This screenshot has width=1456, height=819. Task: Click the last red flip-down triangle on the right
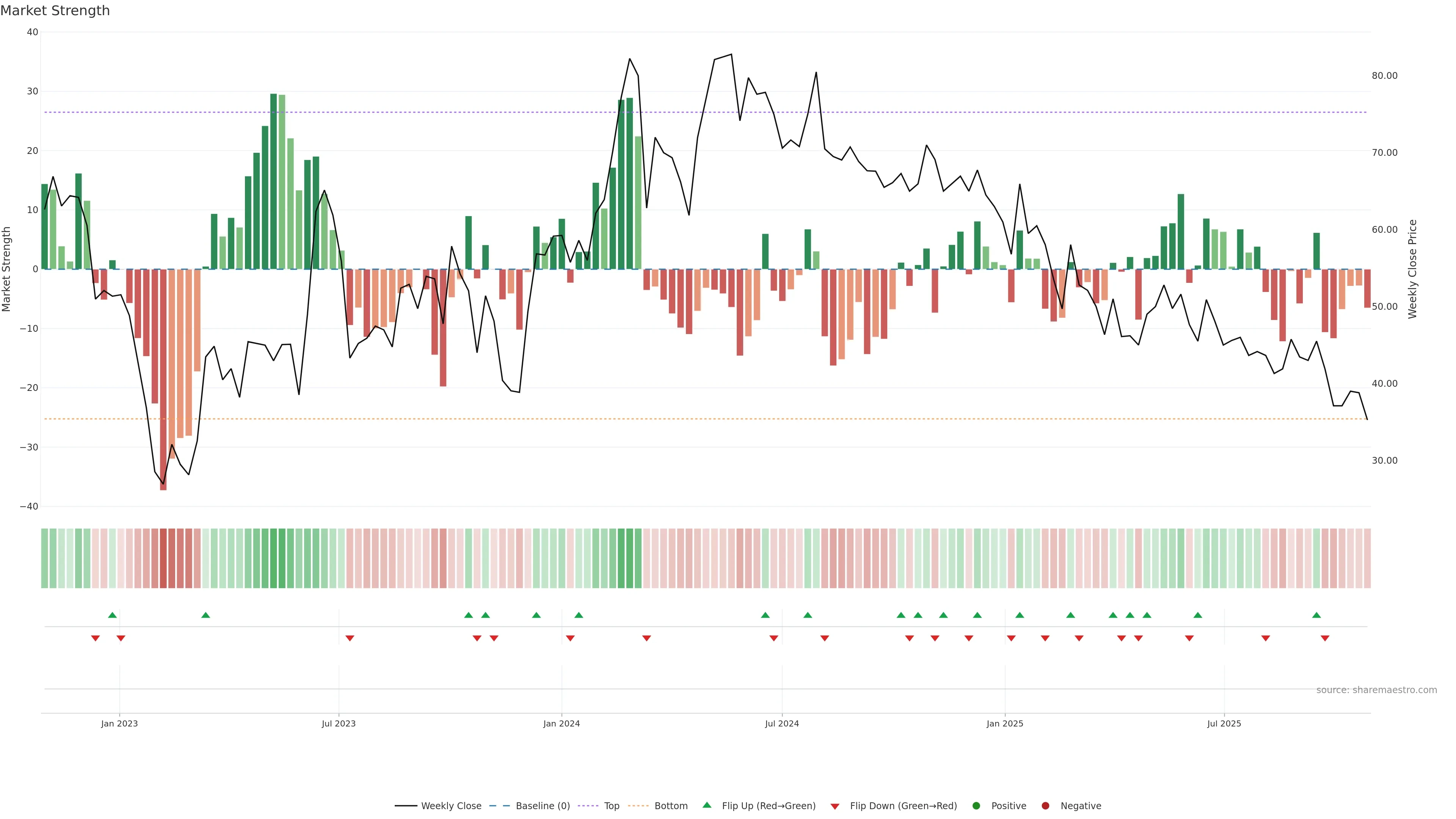(1325, 638)
